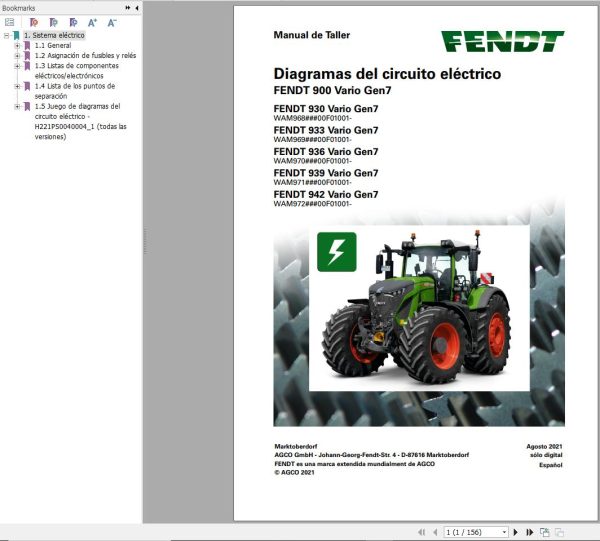Click the tractor image on the cover page
The height and width of the screenshot is (541, 600).
pos(419,308)
